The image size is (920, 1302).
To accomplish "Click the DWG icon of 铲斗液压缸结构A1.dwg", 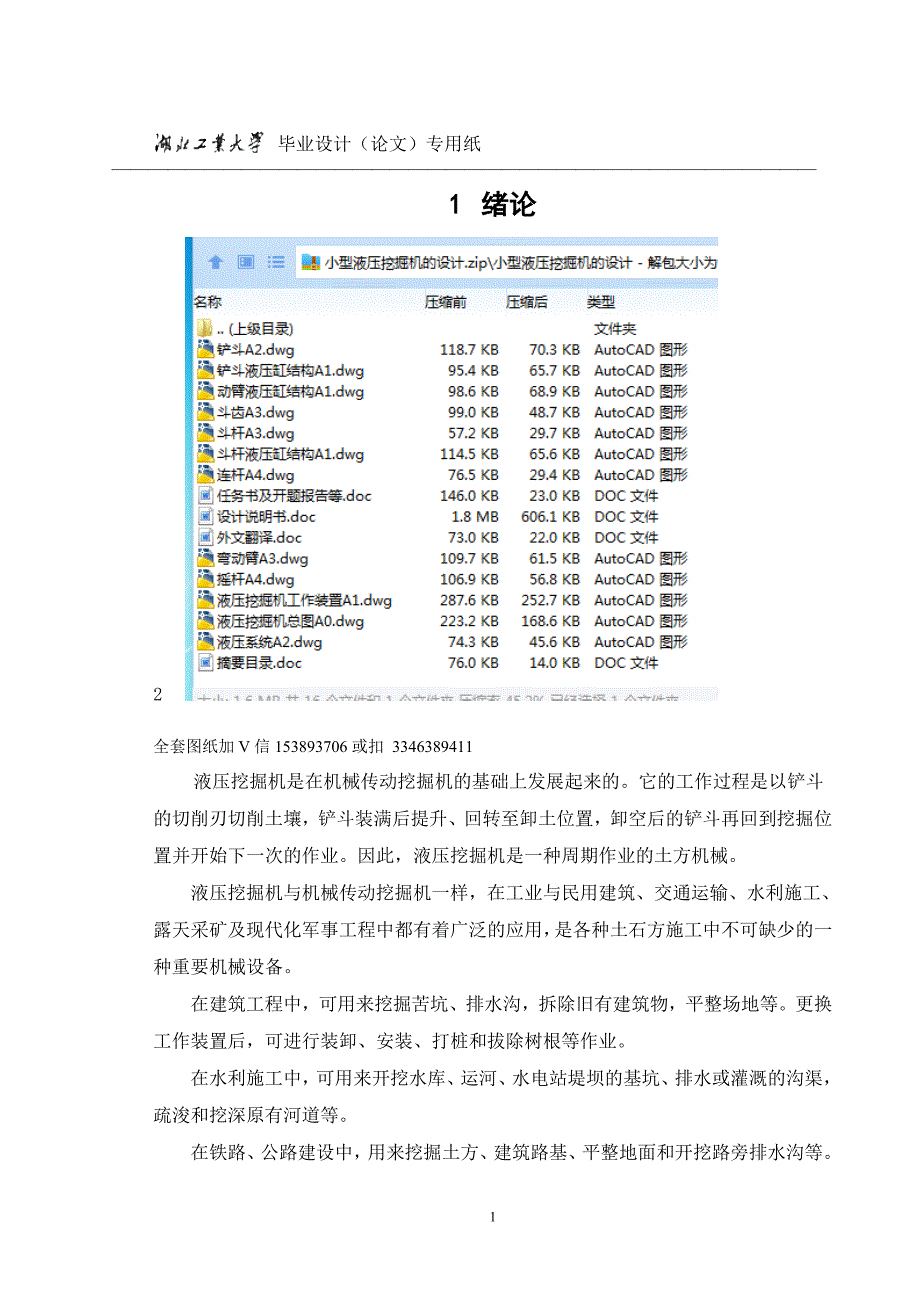I will (206, 371).
